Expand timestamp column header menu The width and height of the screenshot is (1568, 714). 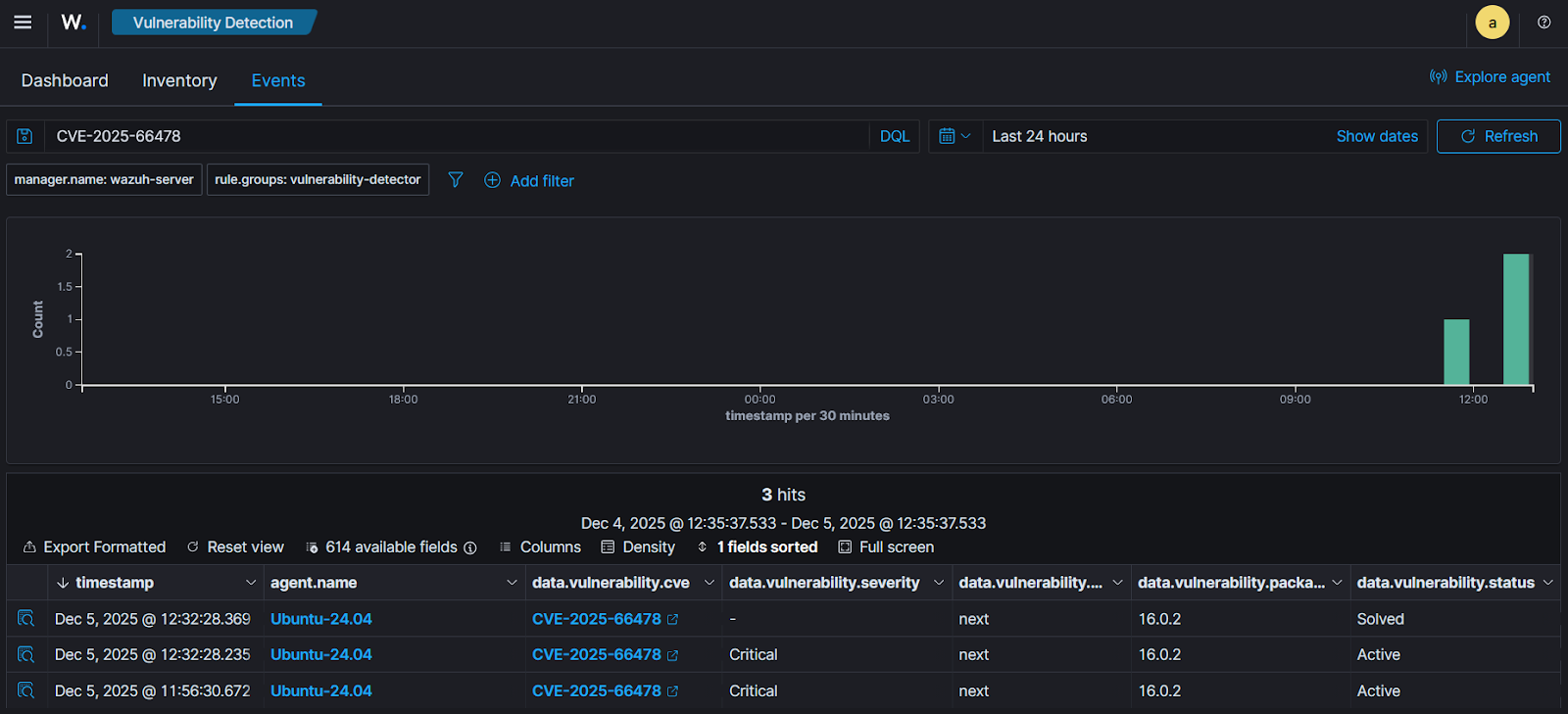(x=250, y=583)
